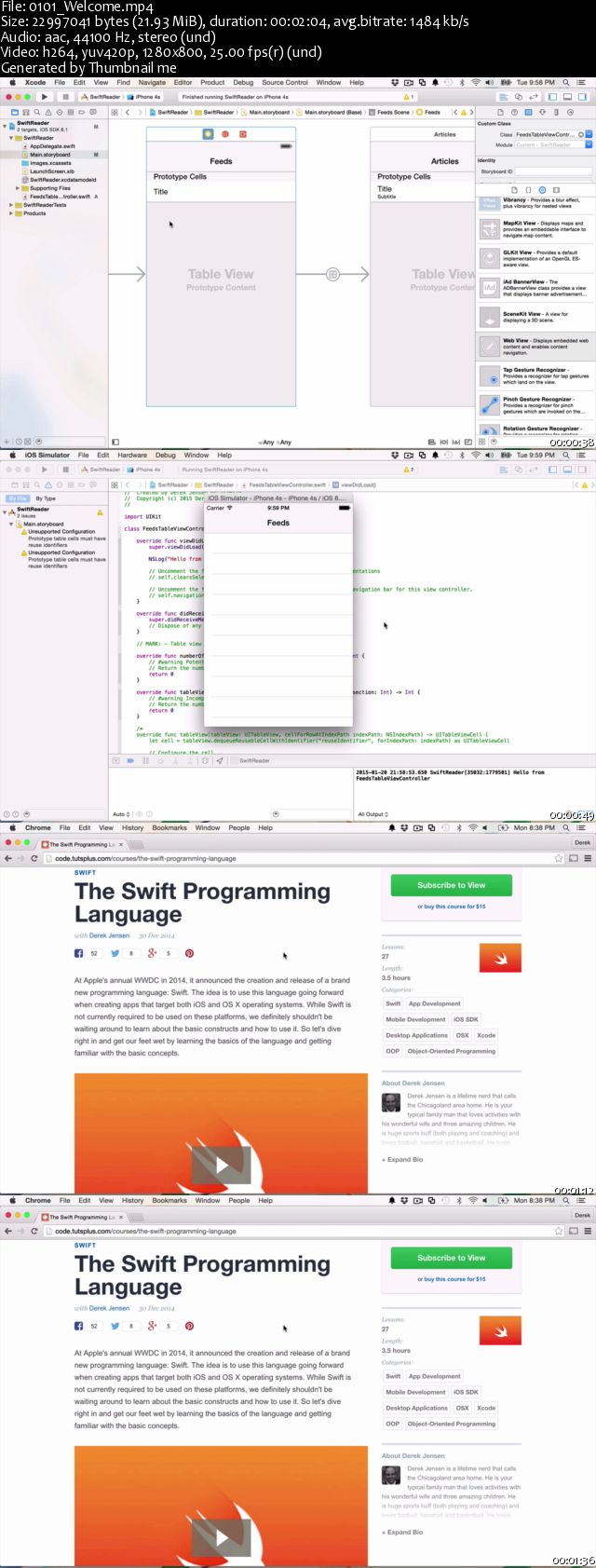Play the course video in the third frame
596x1568 pixels.
click(222, 1165)
